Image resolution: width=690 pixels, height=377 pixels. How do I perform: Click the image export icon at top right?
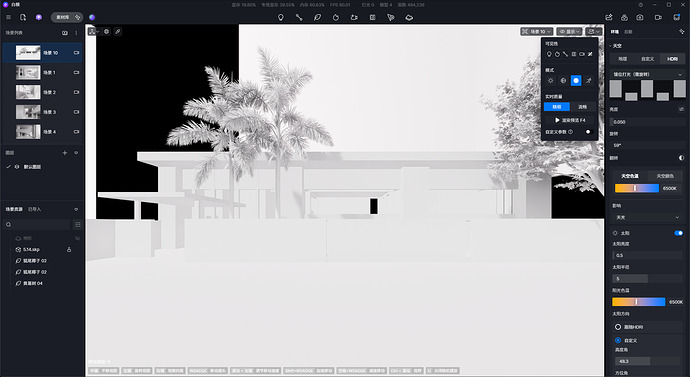click(609, 18)
